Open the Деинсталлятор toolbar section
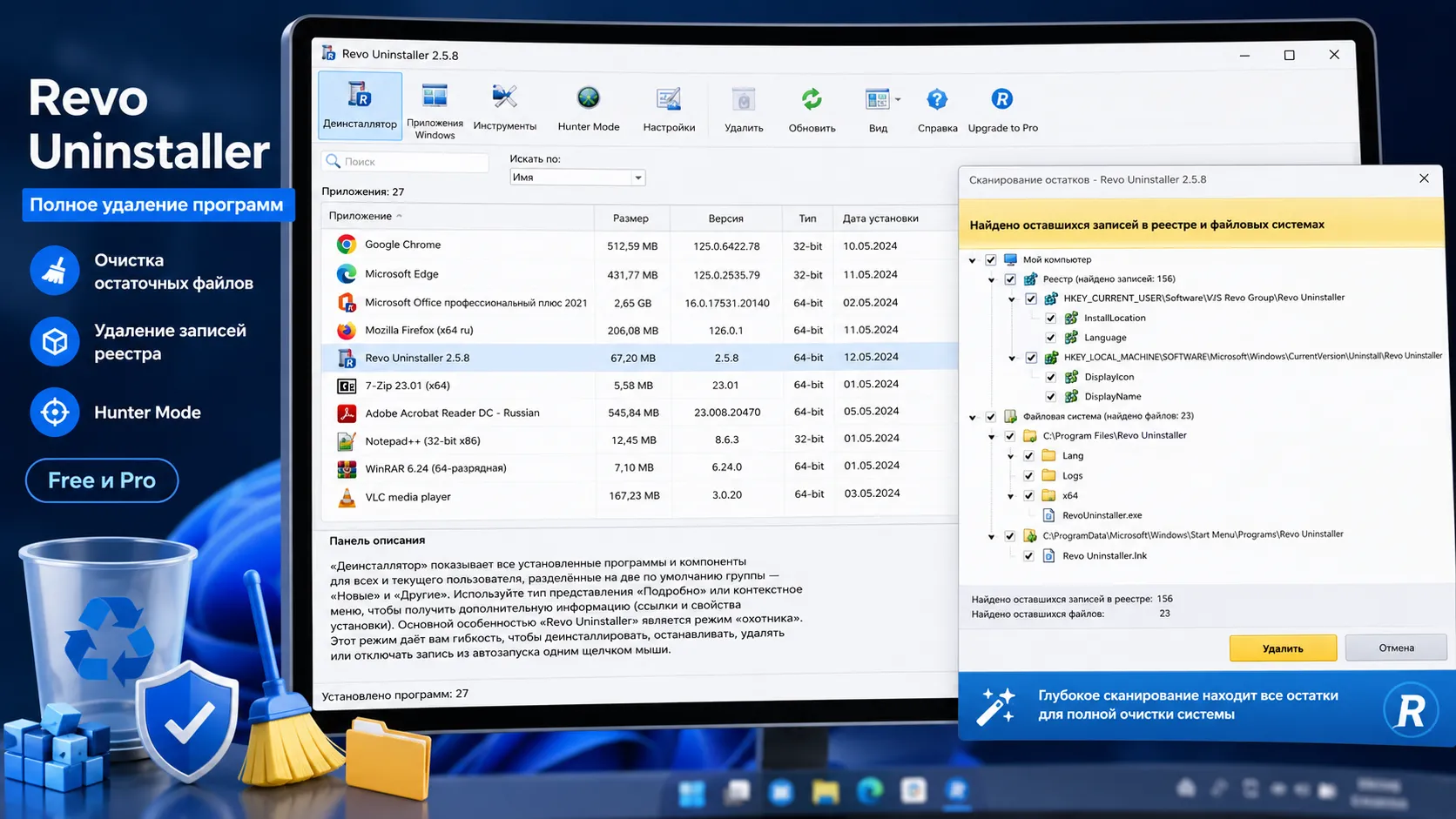1456x819 pixels. pyautogui.click(x=360, y=105)
